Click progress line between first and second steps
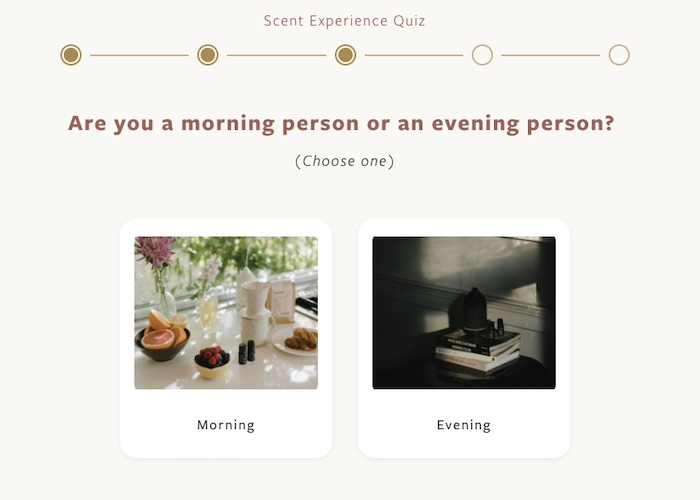This screenshot has width=700, height=500. (139, 55)
